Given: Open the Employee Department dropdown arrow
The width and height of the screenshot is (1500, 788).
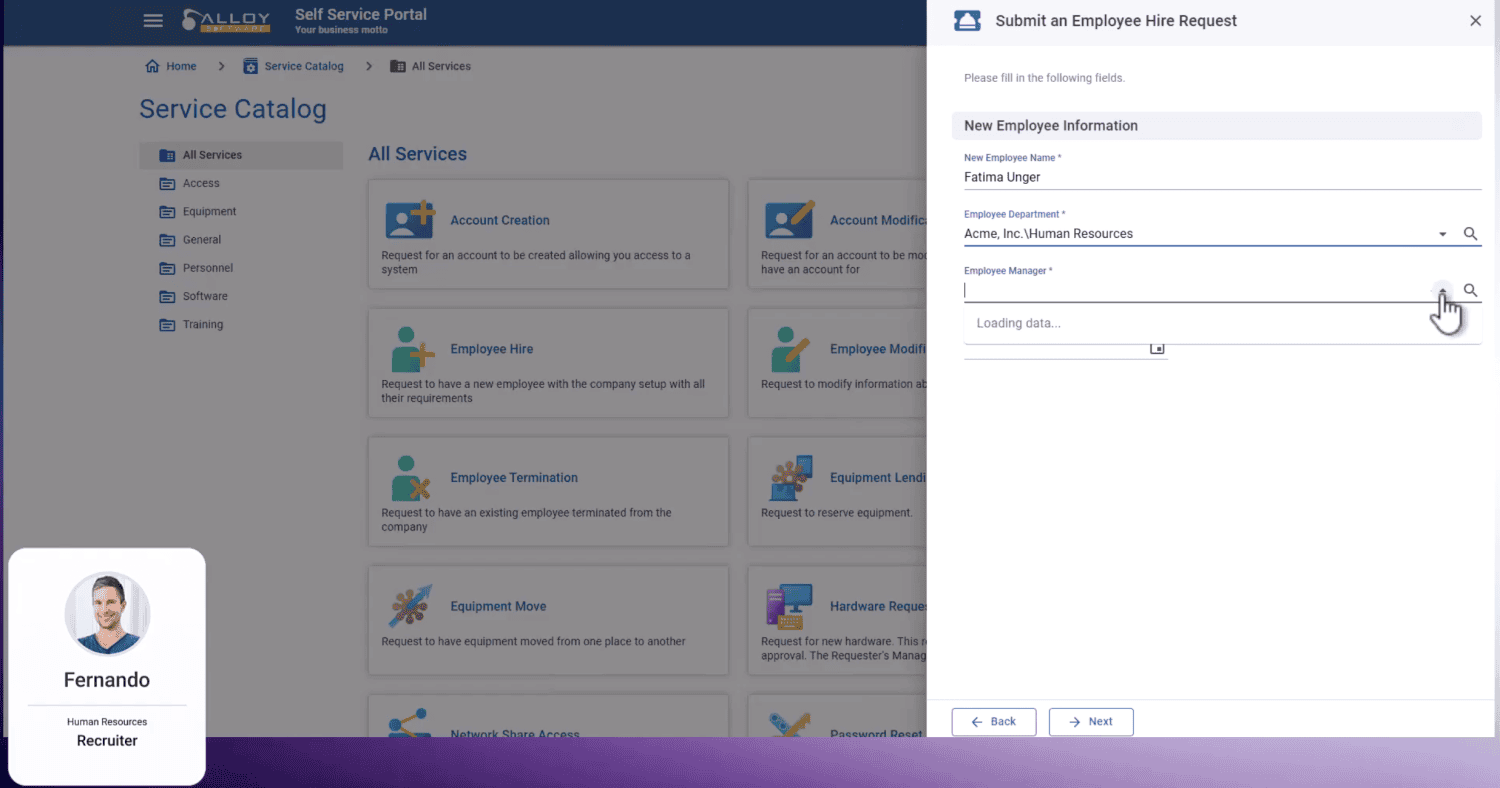Looking at the screenshot, I should tap(1442, 234).
